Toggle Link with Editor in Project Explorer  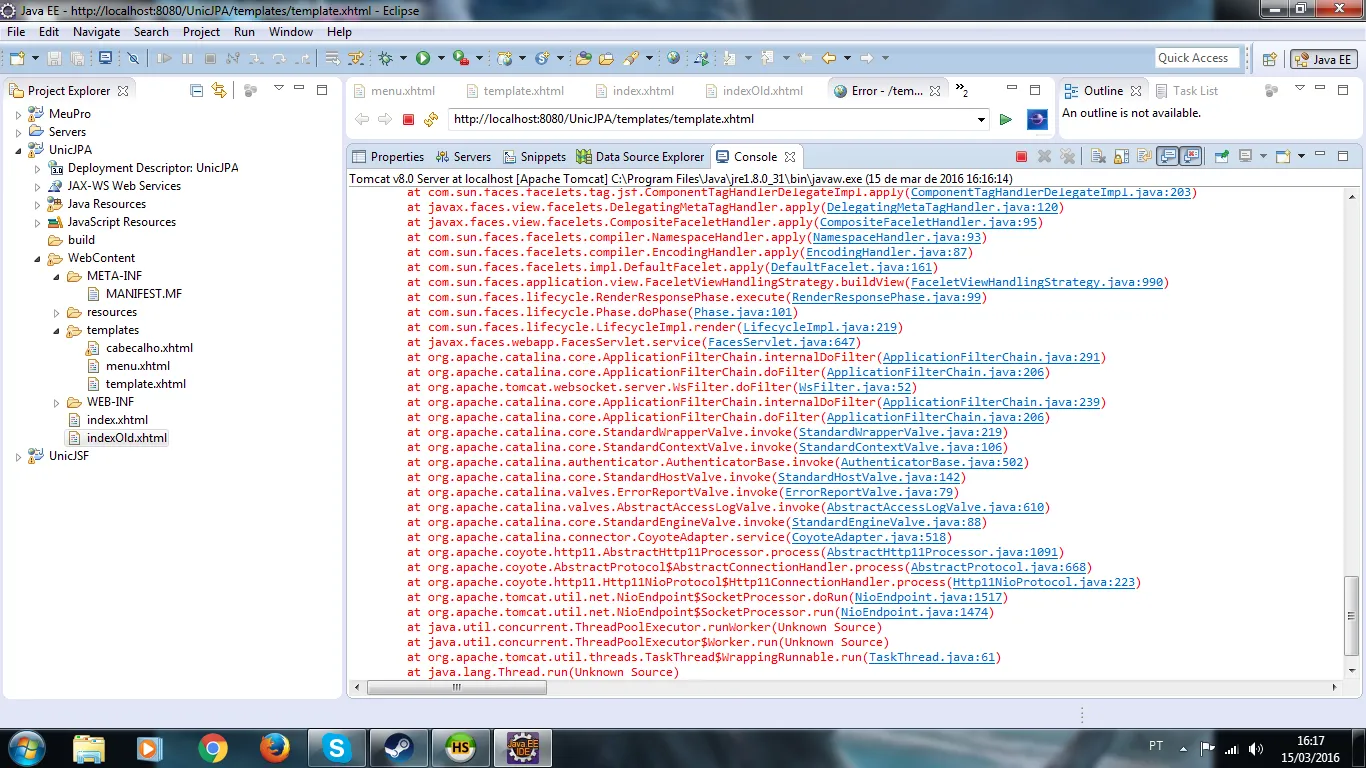pyautogui.click(x=219, y=91)
